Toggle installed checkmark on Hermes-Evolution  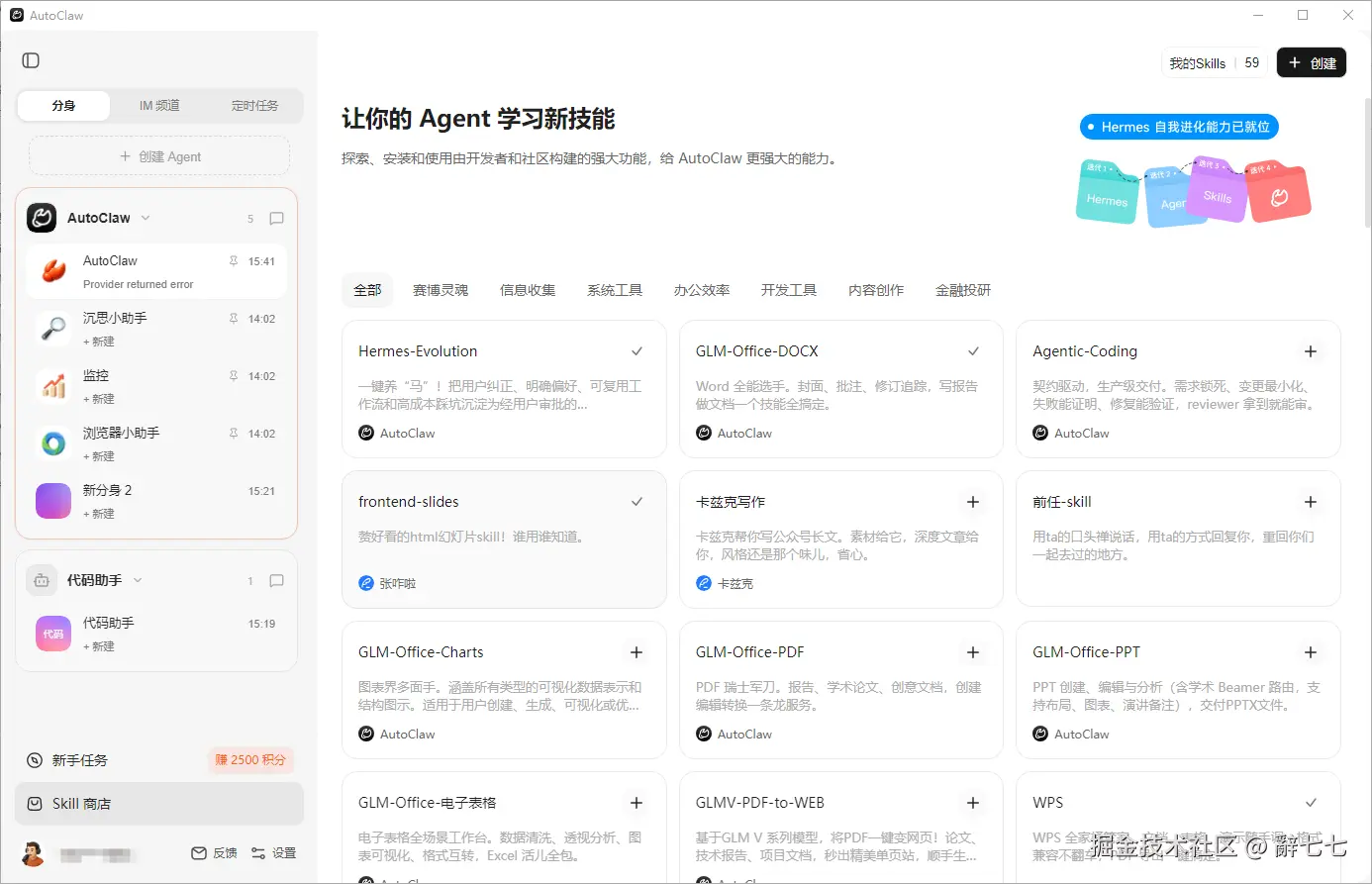pos(637,351)
